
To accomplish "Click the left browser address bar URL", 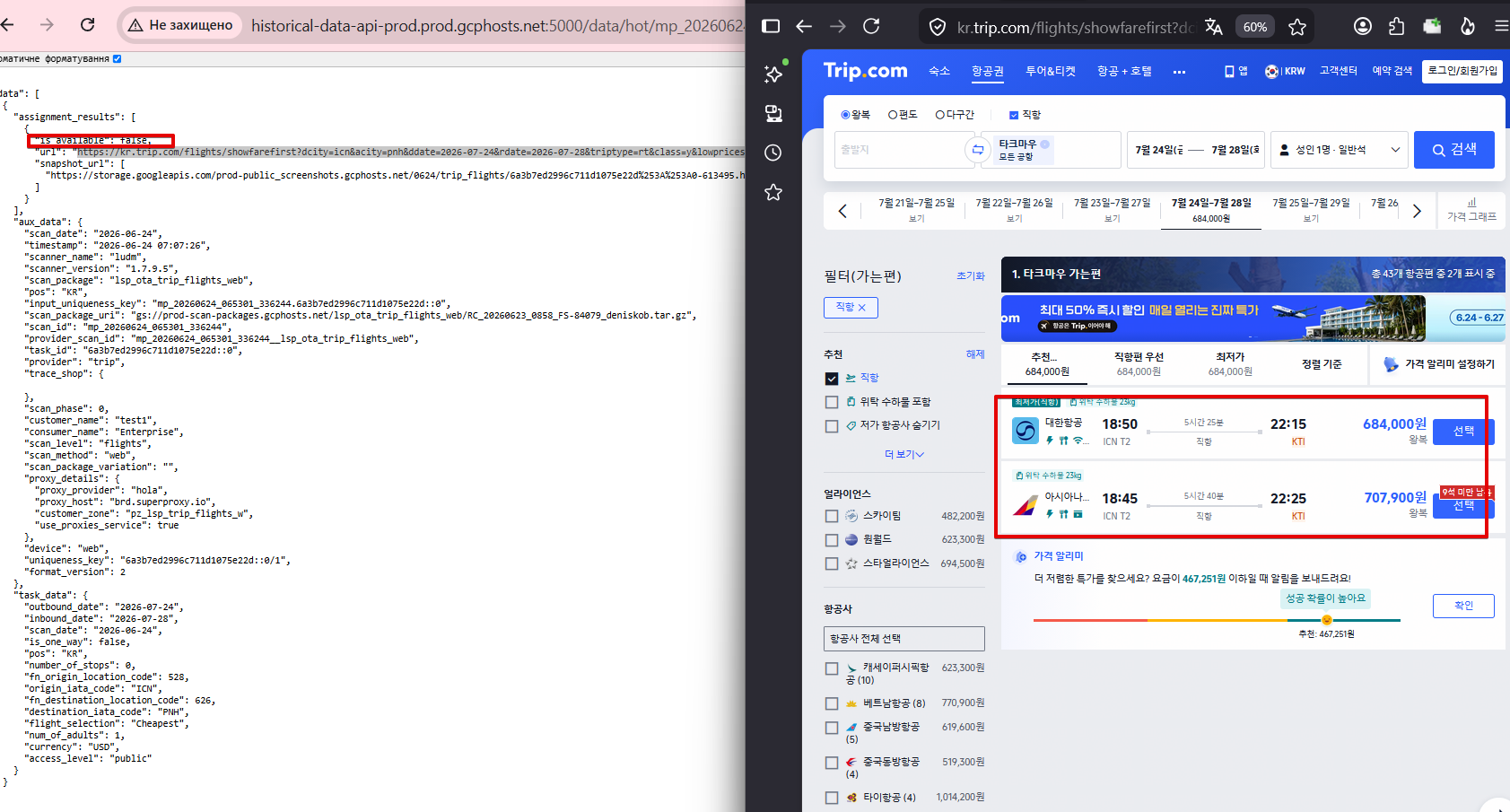I will point(498,25).
